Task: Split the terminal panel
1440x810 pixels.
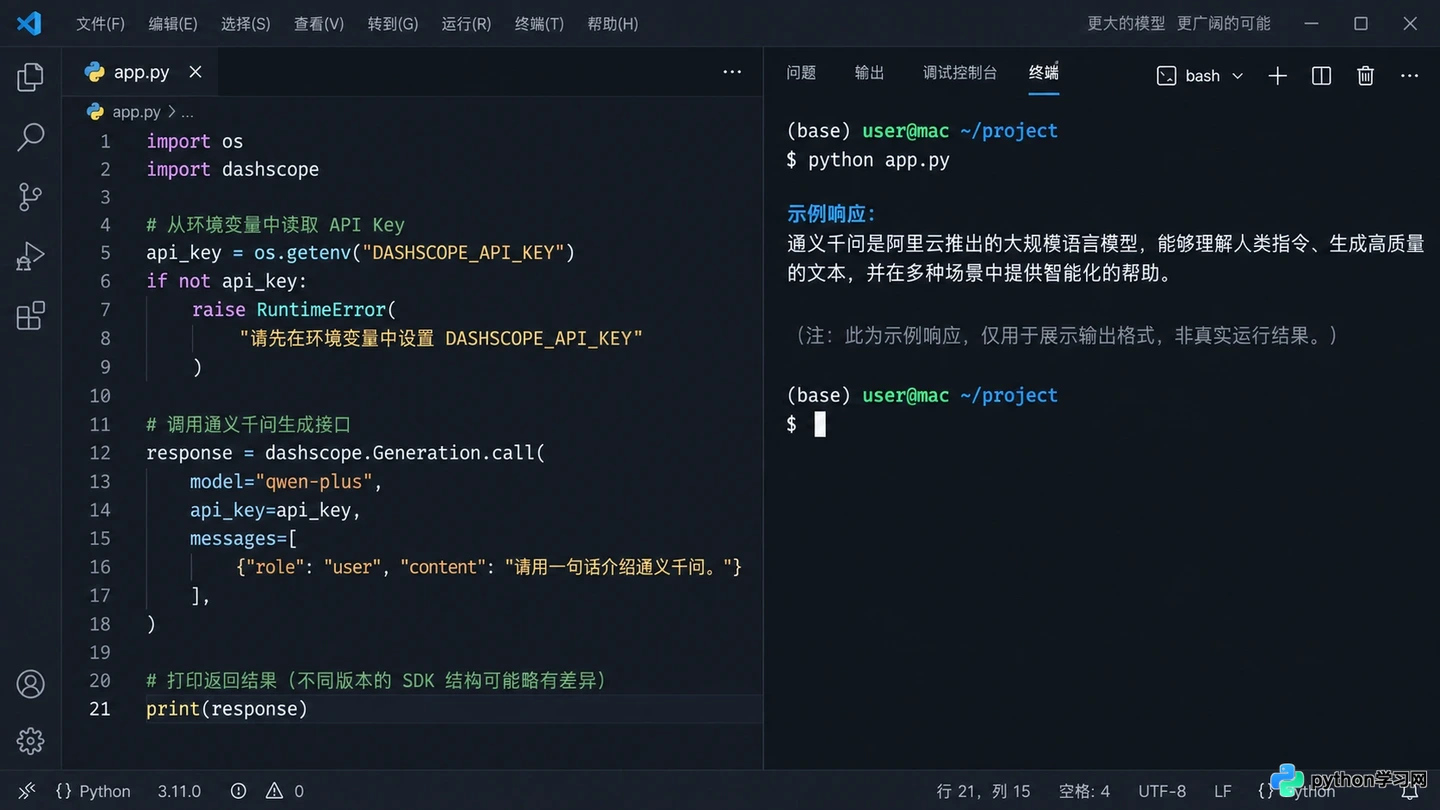Action: pos(1321,76)
